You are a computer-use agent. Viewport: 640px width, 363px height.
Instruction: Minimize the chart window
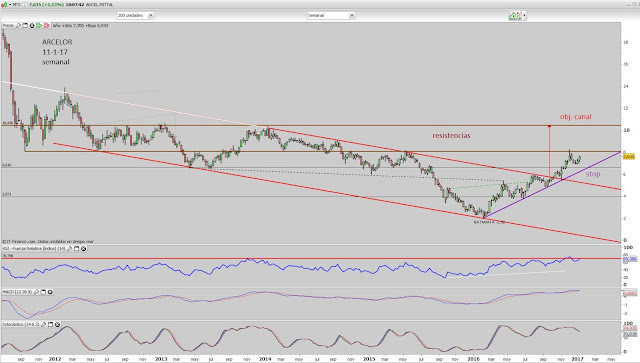click(629, 4)
